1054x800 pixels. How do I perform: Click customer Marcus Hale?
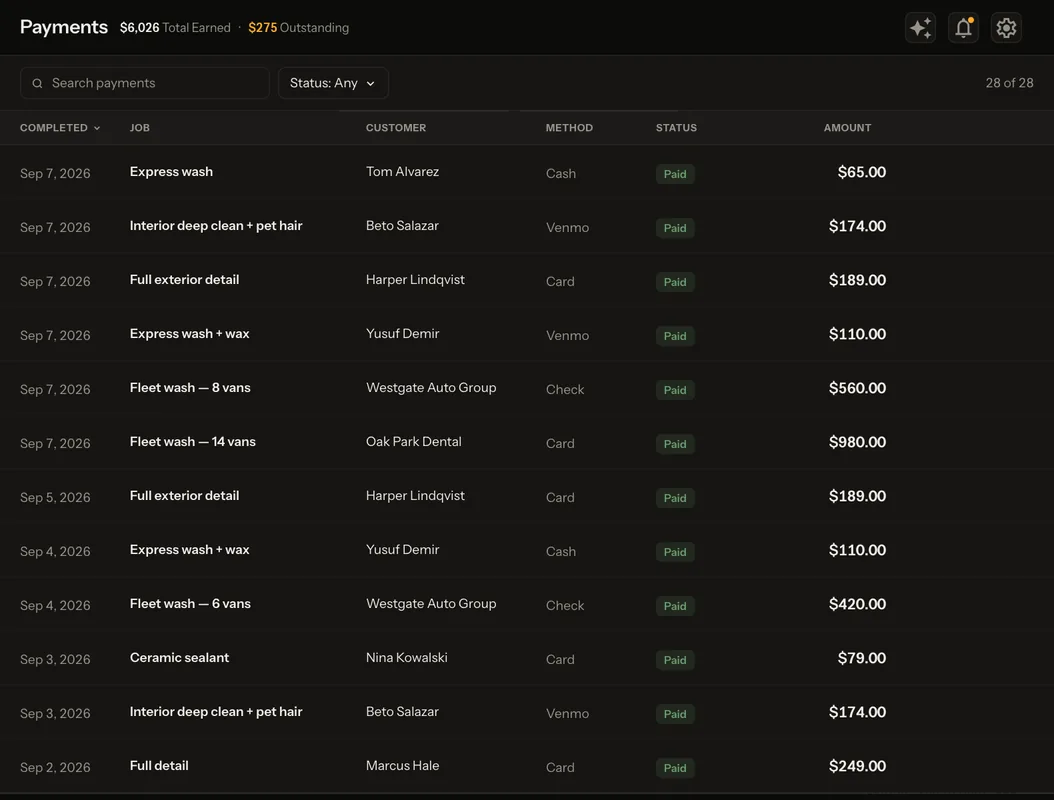[403, 766]
